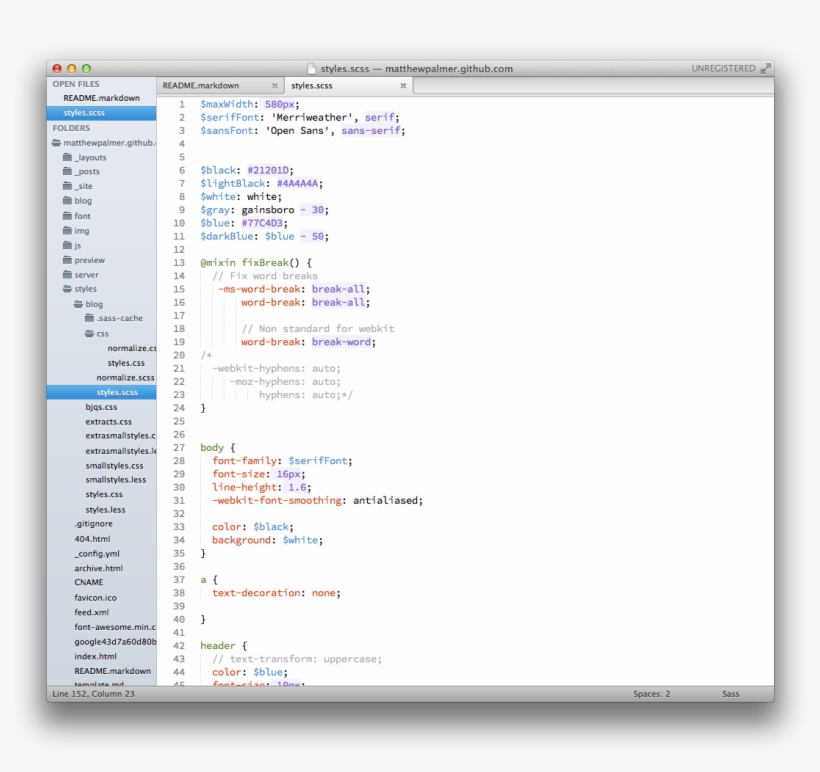820x772 pixels.
Task: Click the document icon in the title bar
Action: coord(312,69)
